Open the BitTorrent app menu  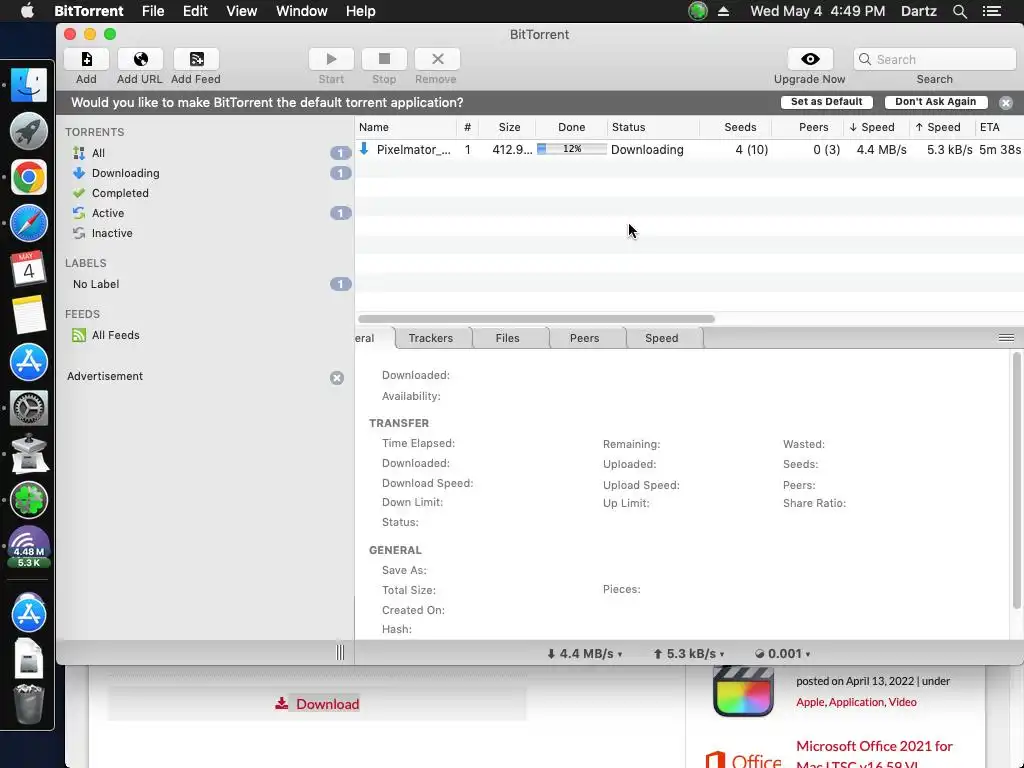(x=89, y=11)
